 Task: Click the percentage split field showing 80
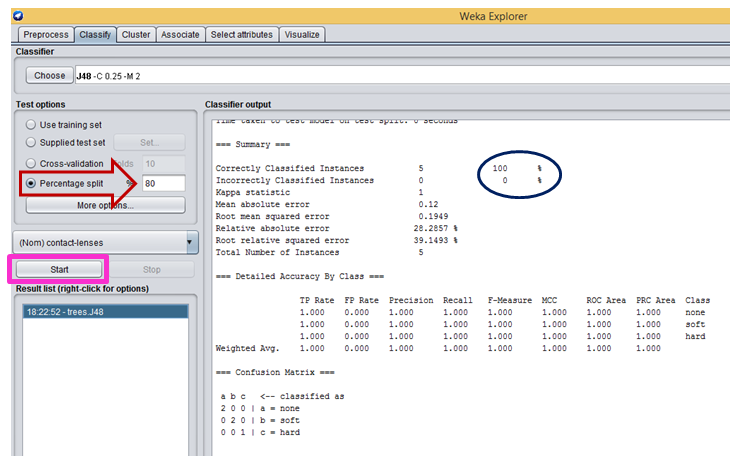(164, 183)
